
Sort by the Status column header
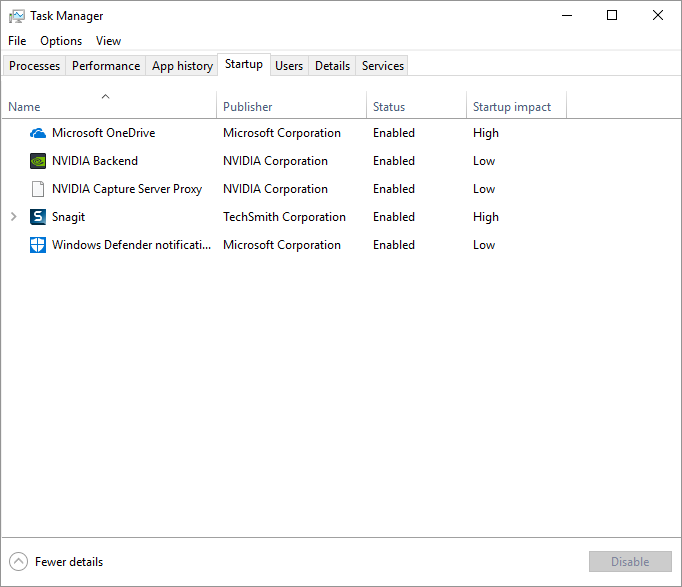[x=416, y=107]
